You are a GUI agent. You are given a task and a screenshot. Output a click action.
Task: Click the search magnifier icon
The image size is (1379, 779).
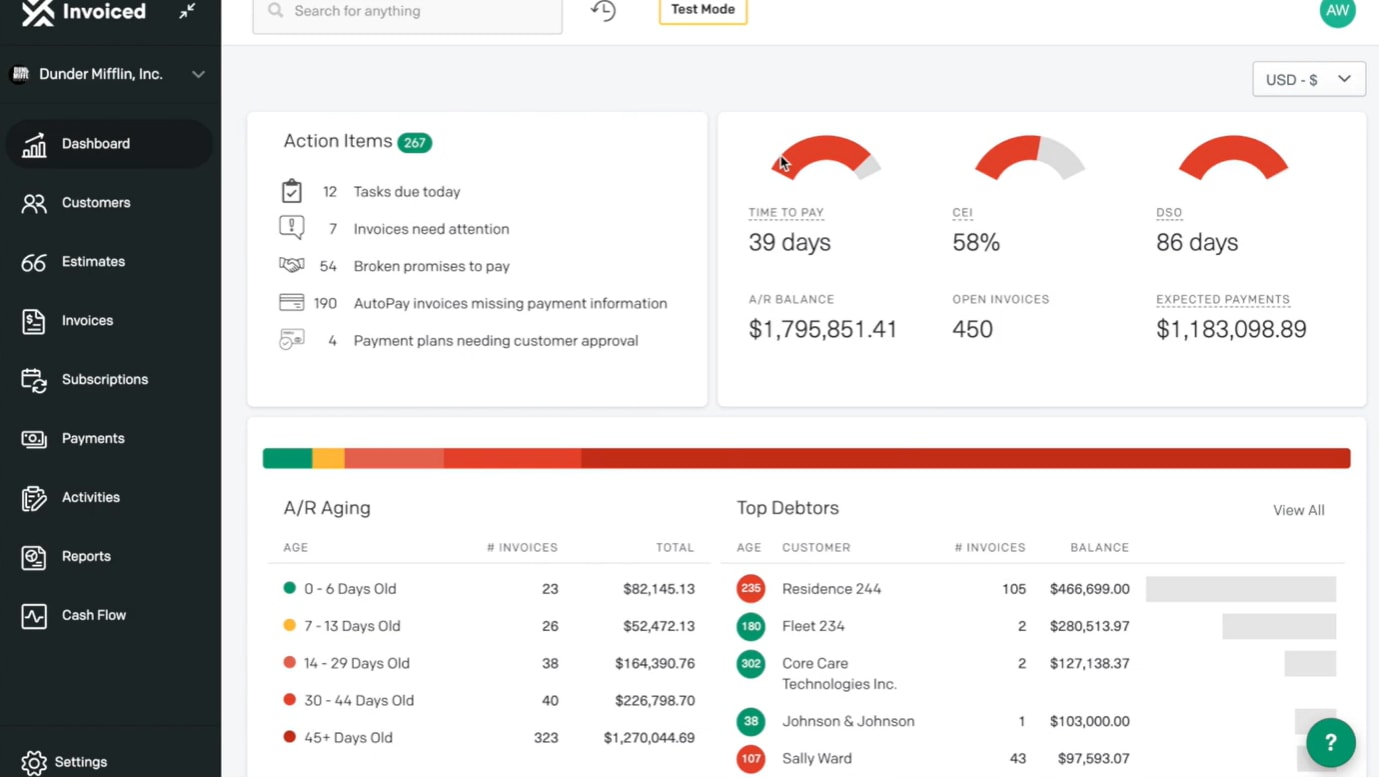tap(276, 11)
